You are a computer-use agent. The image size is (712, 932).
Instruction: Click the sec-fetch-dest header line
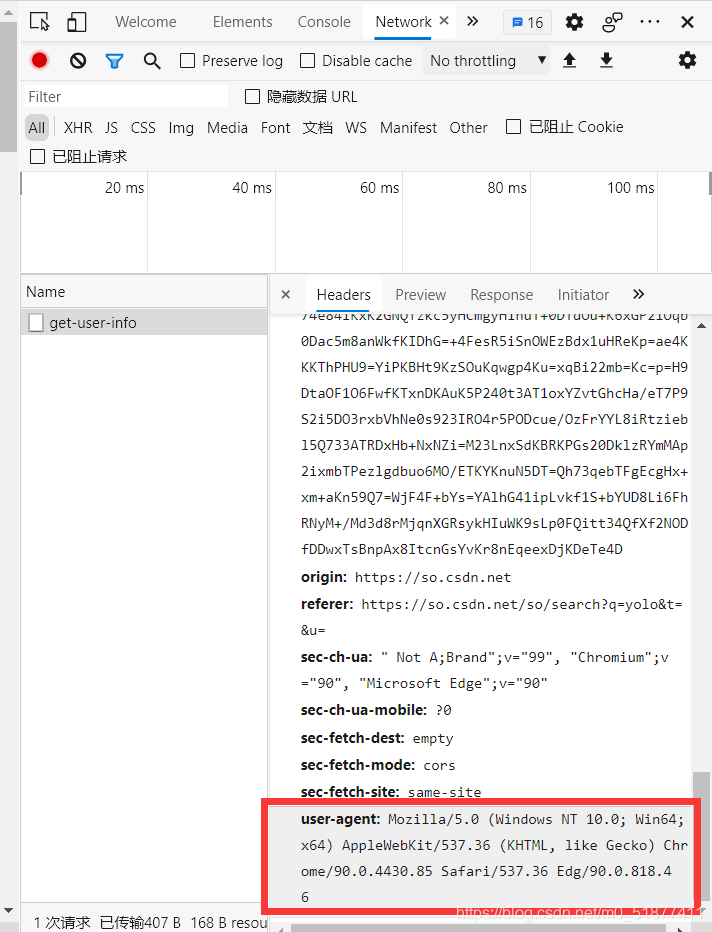(377, 739)
